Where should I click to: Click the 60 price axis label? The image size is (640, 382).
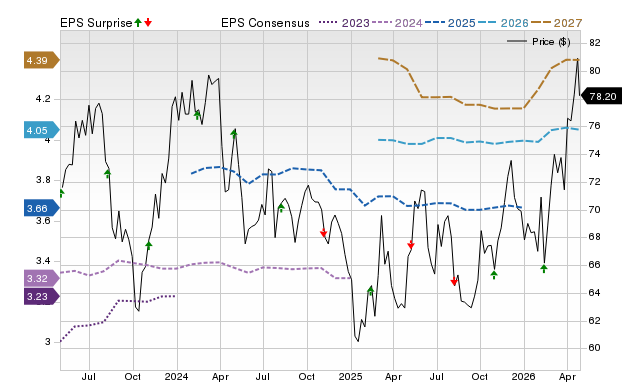tap(595, 348)
